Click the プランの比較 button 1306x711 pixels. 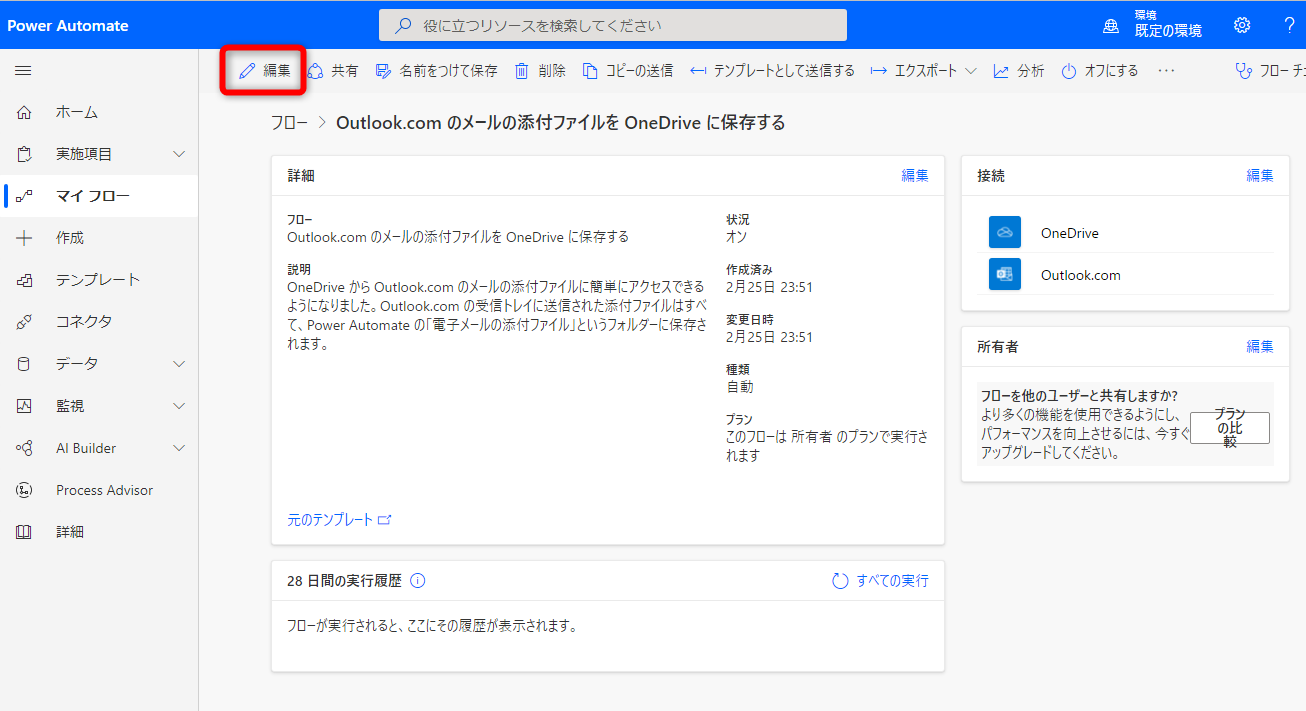(x=1230, y=427)
